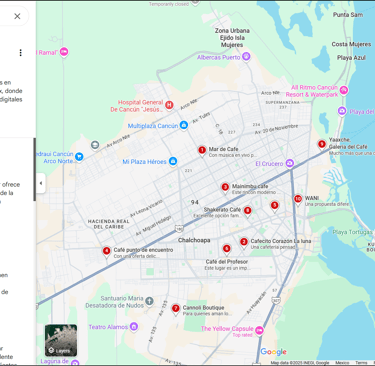
Task: Select pin 8 for Shakerato Café
Action: 247,212
